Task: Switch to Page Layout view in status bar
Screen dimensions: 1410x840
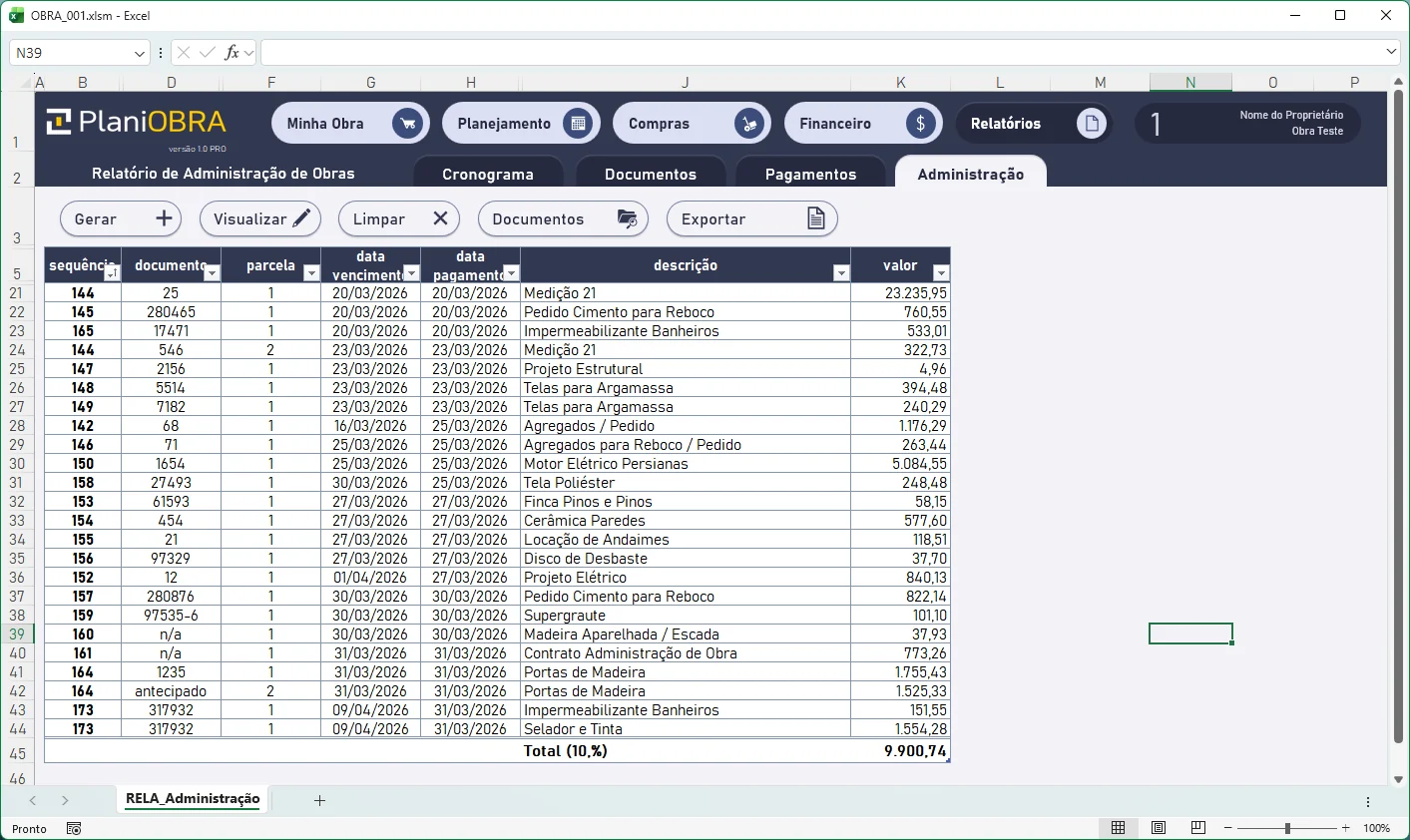Action: (1159, 828)
